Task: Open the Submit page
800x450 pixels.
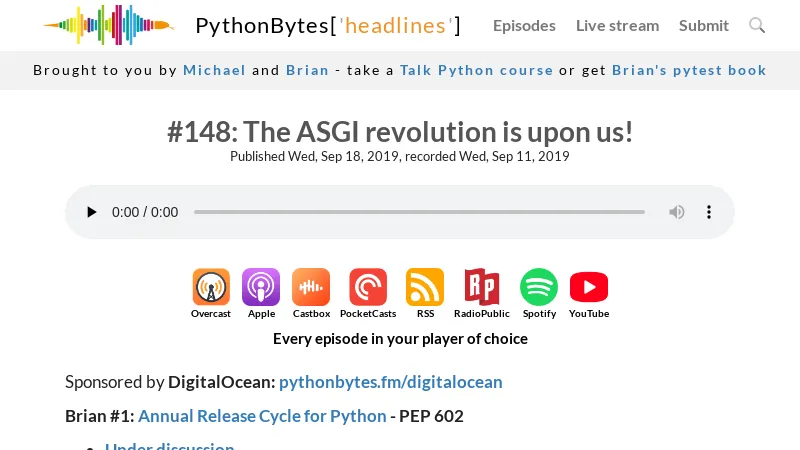Action: 704,26
